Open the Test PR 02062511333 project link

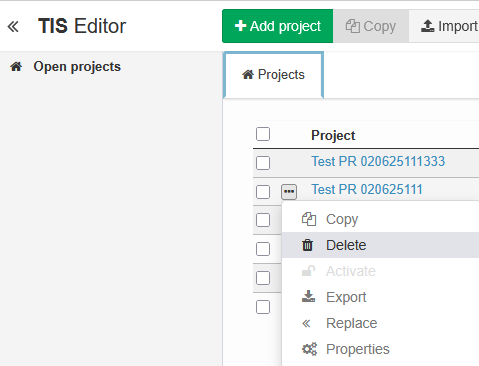(x=378, y=161)
